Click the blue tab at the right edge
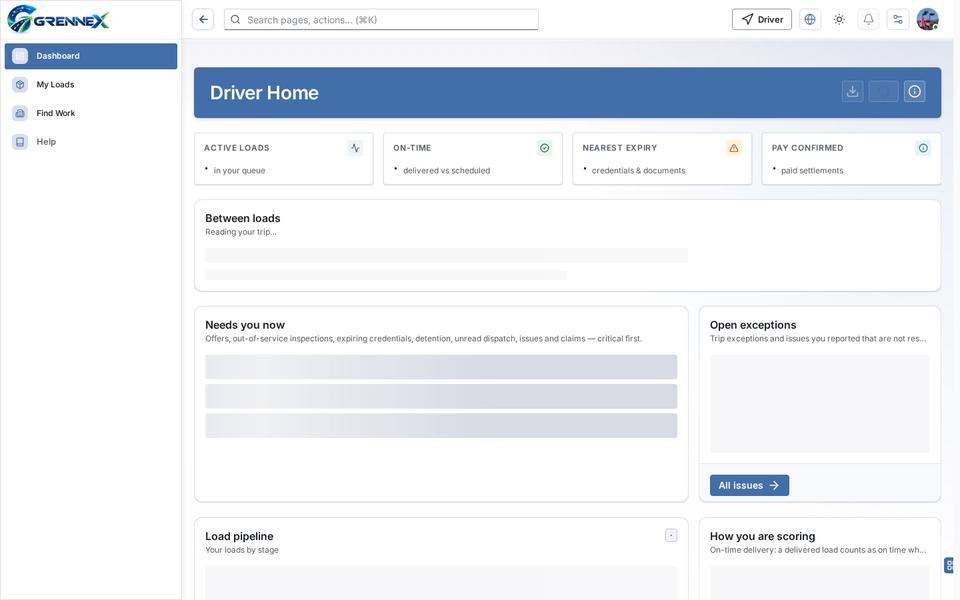 click(949, 565)
